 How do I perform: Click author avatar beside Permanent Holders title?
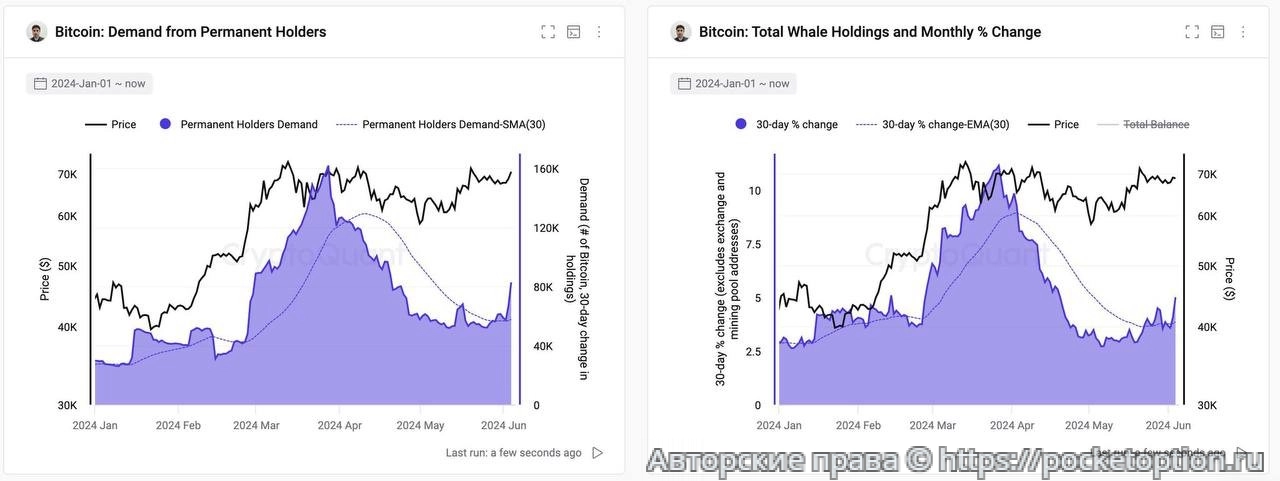click(37, 32)
